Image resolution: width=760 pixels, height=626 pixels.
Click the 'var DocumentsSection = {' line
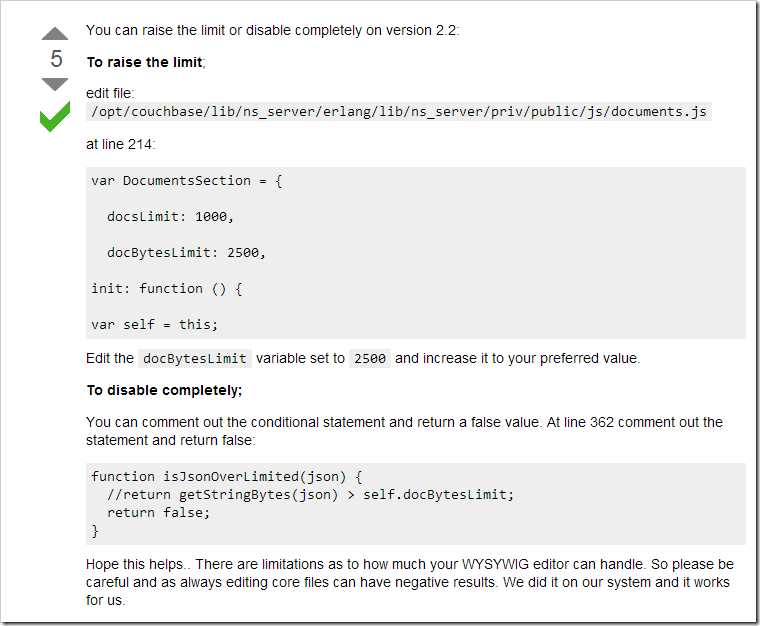click(187, 181)
